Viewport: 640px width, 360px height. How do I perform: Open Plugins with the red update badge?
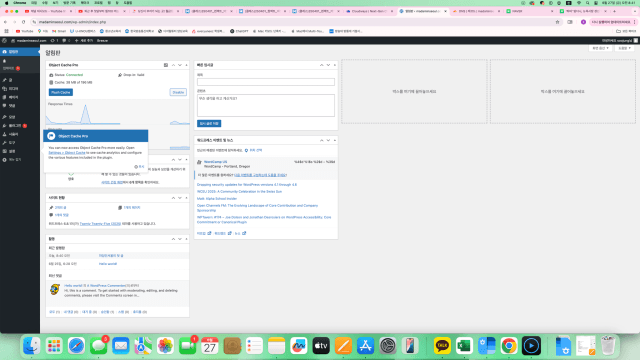tap(20, 126)
